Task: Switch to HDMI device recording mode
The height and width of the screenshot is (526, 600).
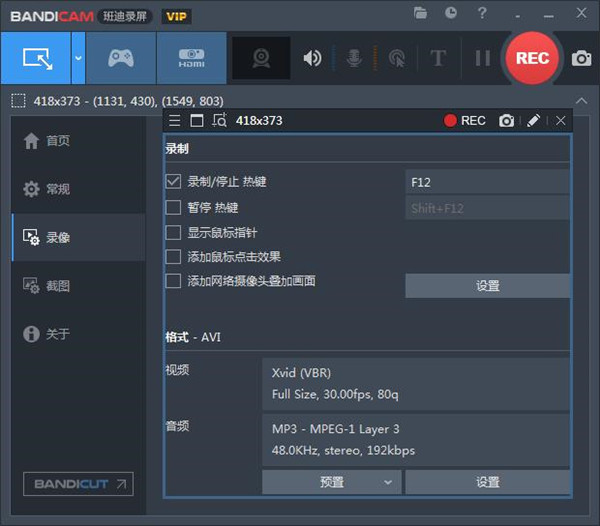Action: tap(191, 58)
